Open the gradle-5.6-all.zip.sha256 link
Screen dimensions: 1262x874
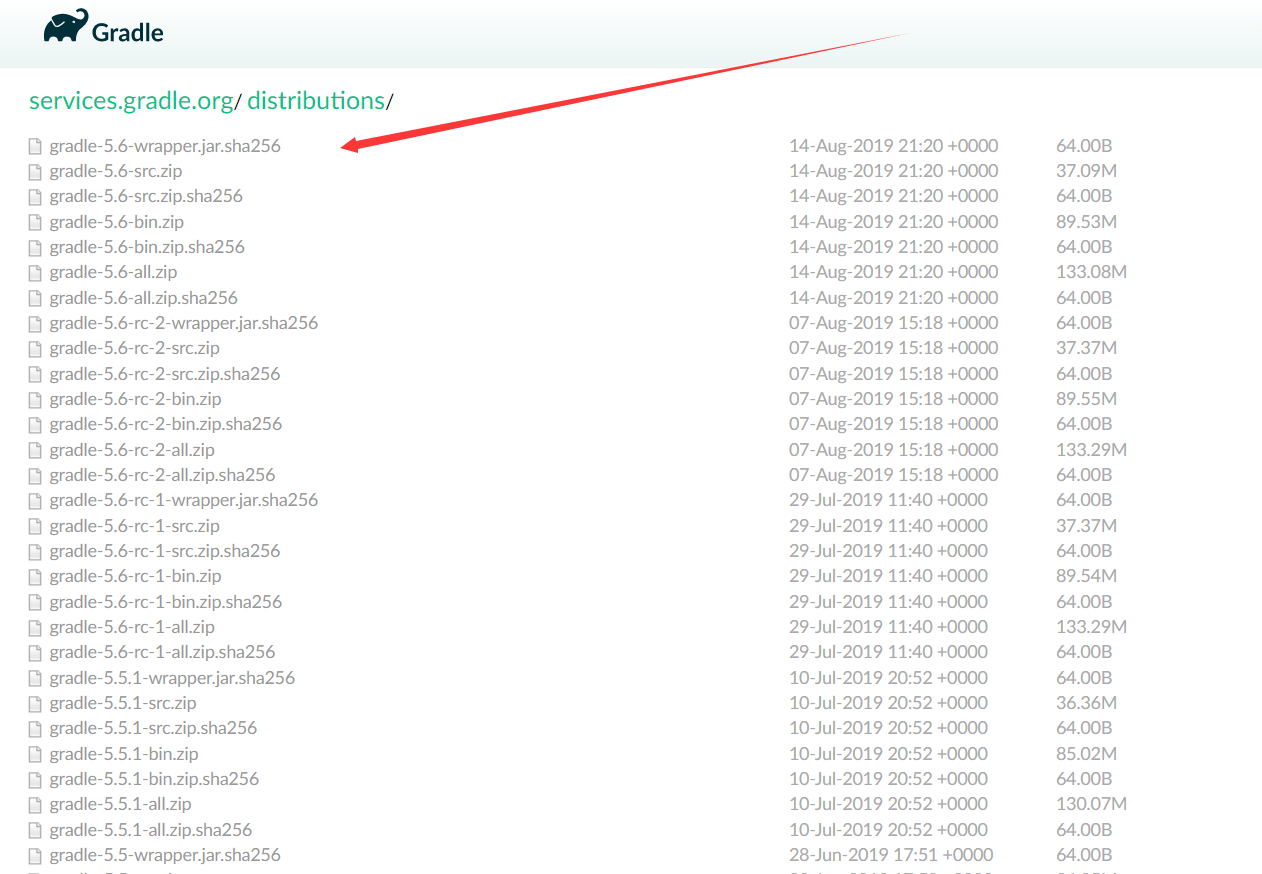pos(144,298)
